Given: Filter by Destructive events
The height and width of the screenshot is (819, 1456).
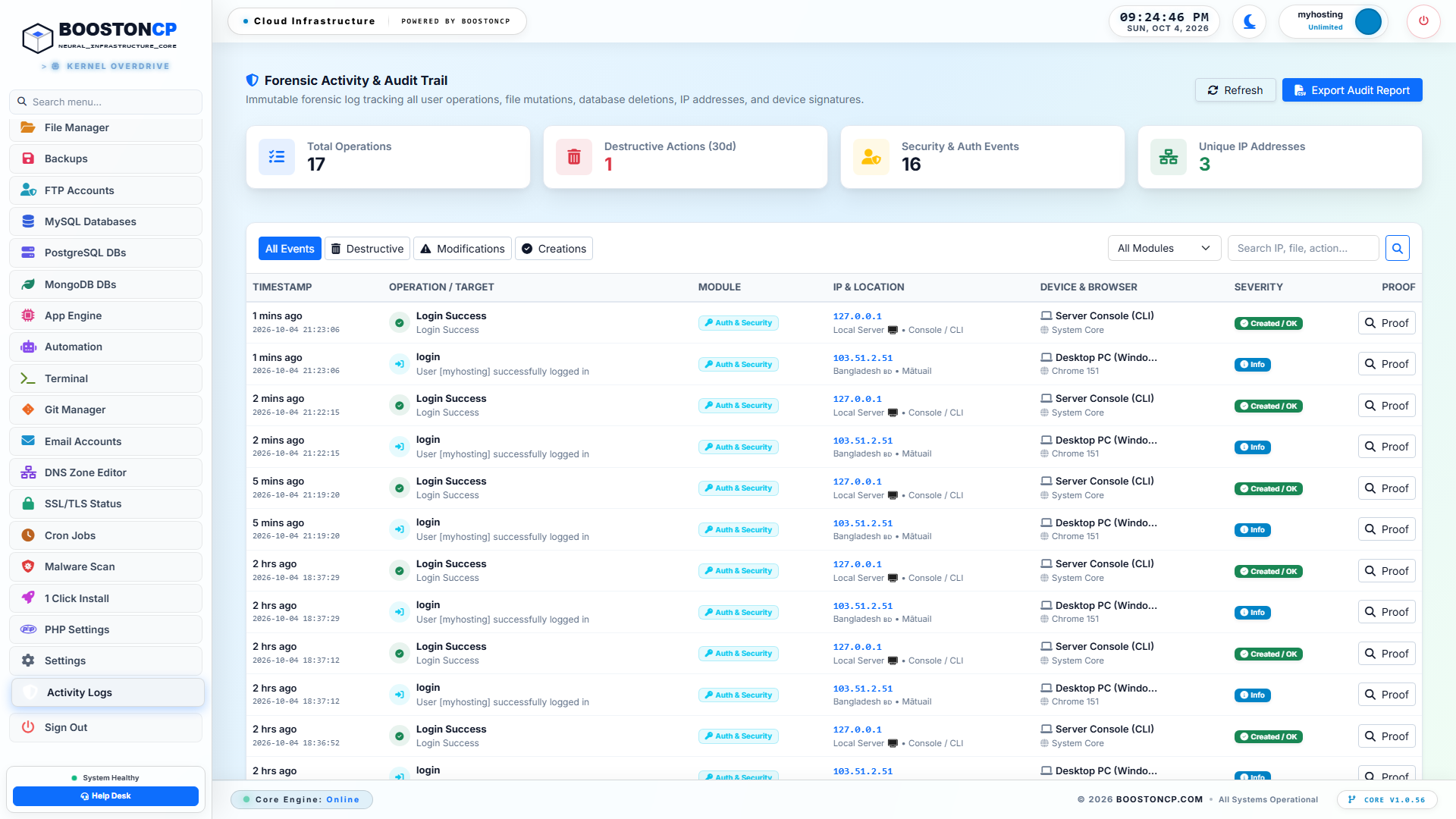Looking at the screenshot, I should tap(368, 249).
